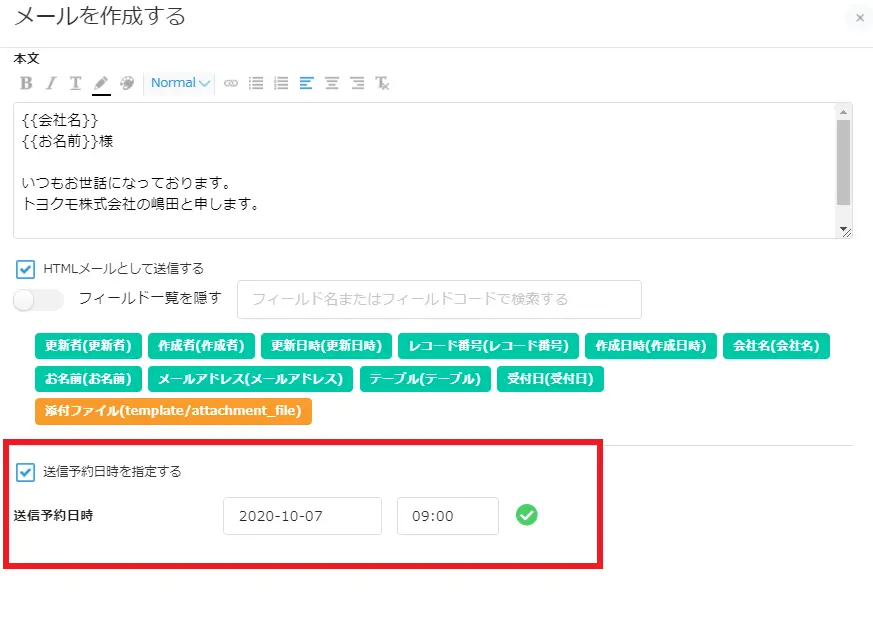
Task: Insert the 添付ファイル attachment_file tag
Action: pyautogui.click(x=173, y=411)
